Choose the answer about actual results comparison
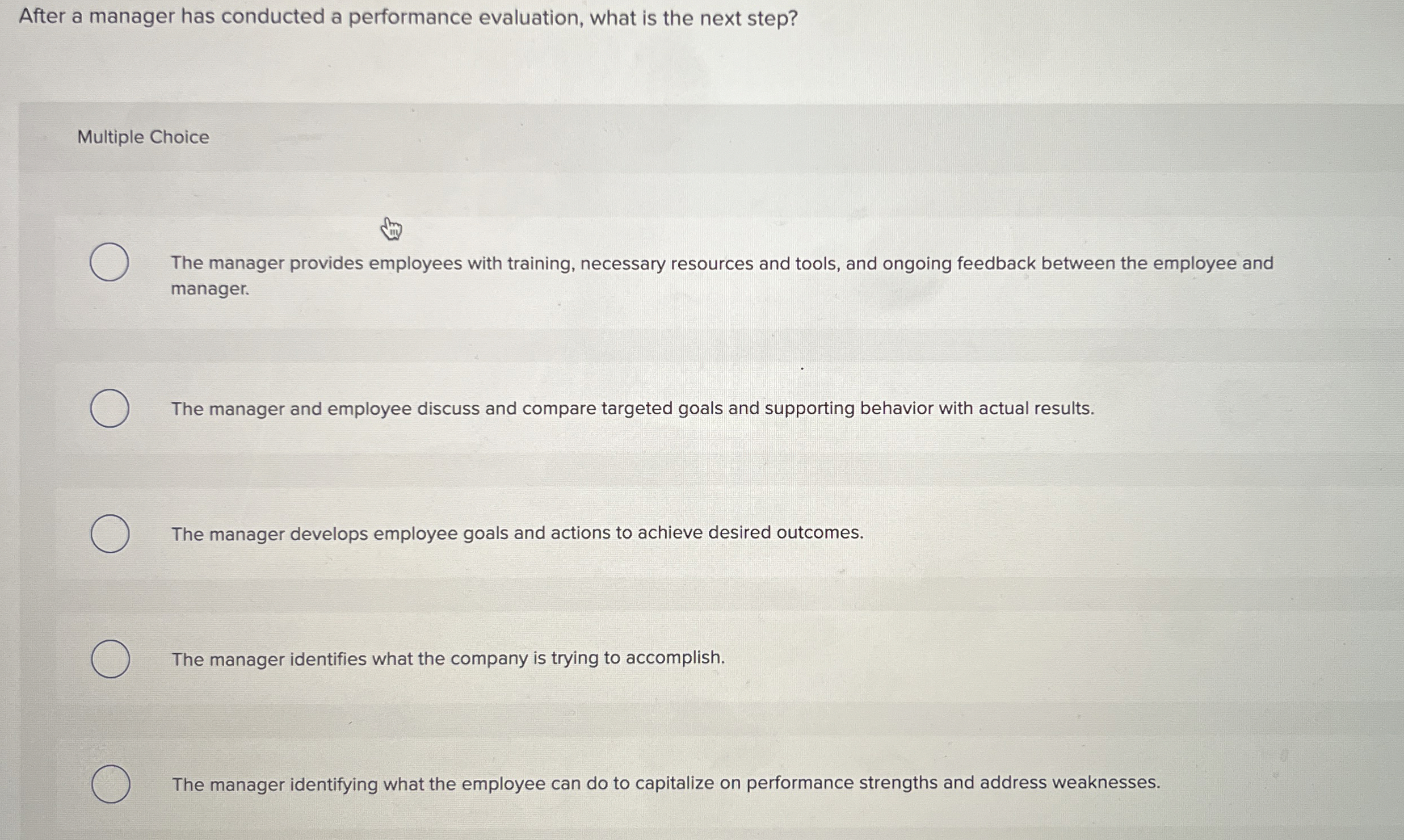1404x840 pixels. tap(630, 408)
